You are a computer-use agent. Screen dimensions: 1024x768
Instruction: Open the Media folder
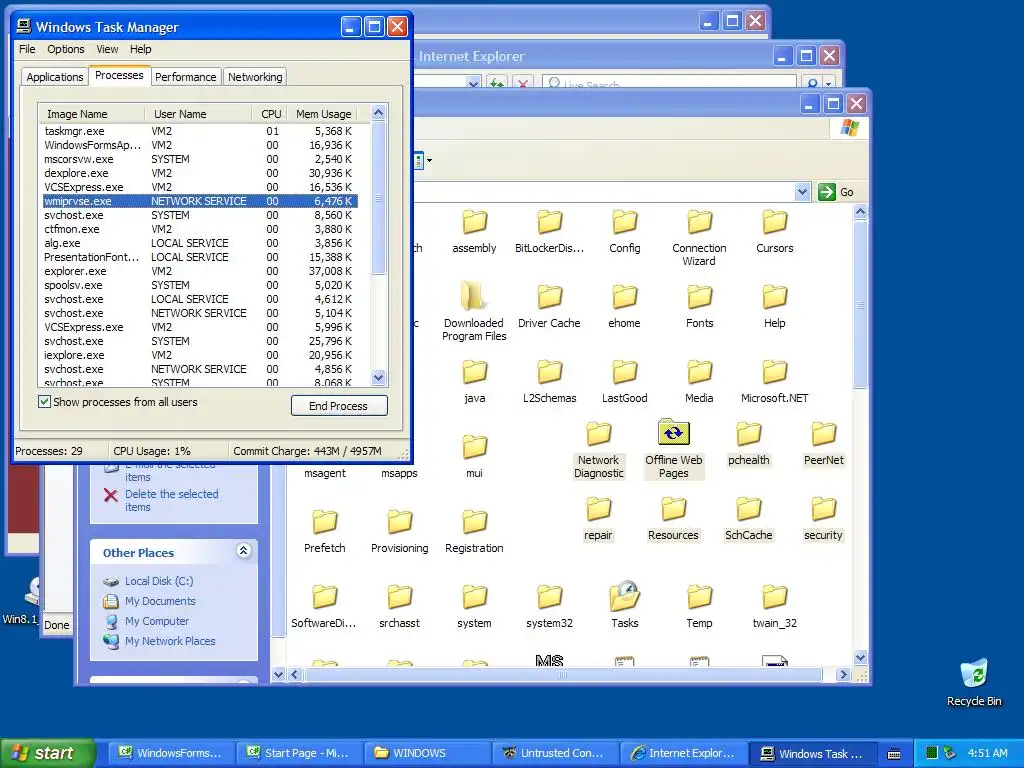[699, 381]
